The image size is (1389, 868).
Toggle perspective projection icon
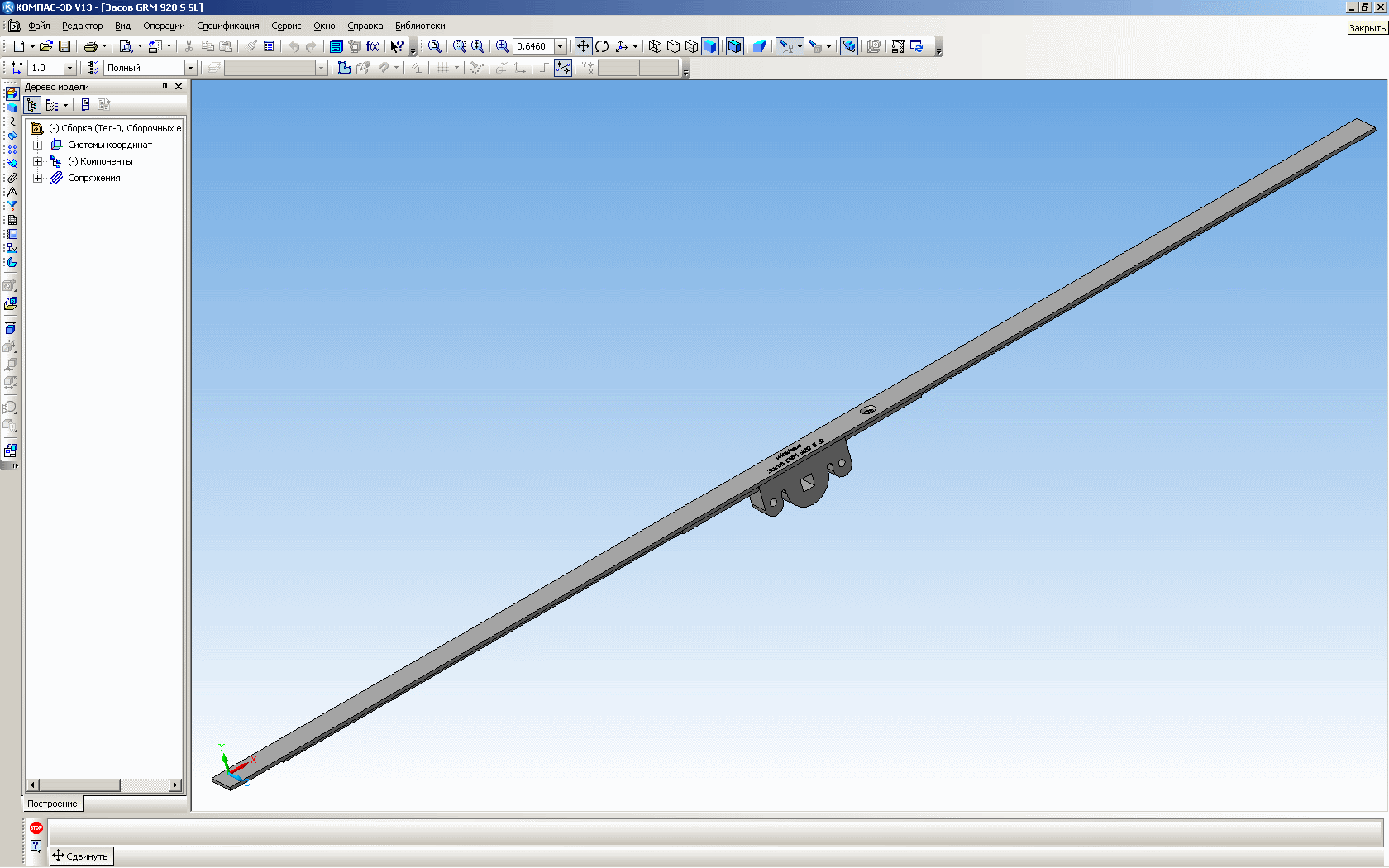[759, 46]
